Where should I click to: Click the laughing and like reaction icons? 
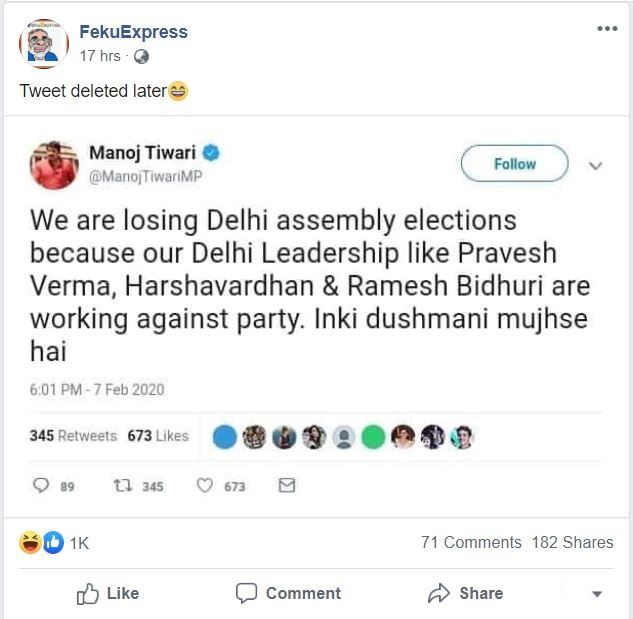click(x=44, y=542)
